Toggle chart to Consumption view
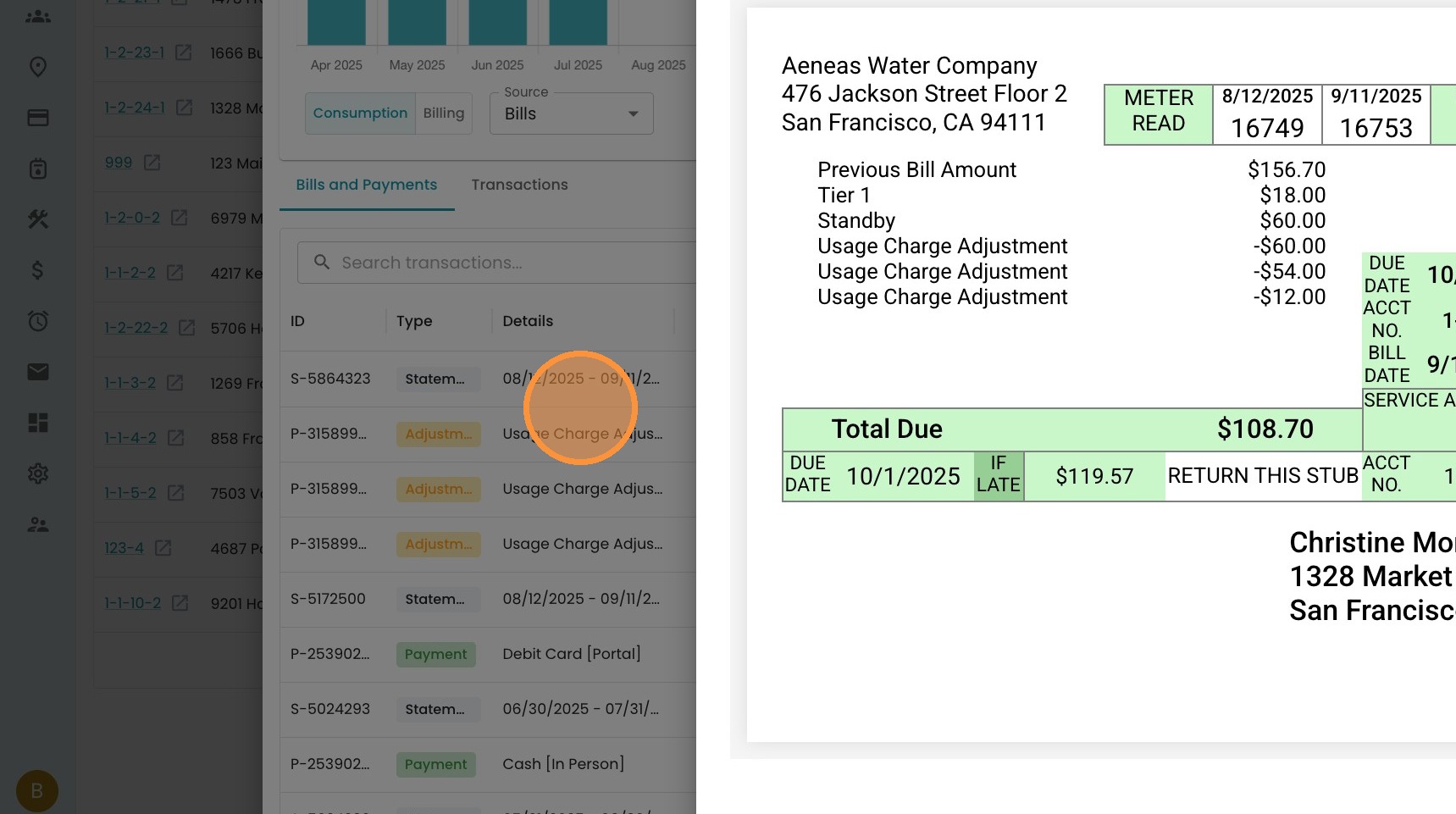This screenshot has height=814, width=1456. [360, 114]
